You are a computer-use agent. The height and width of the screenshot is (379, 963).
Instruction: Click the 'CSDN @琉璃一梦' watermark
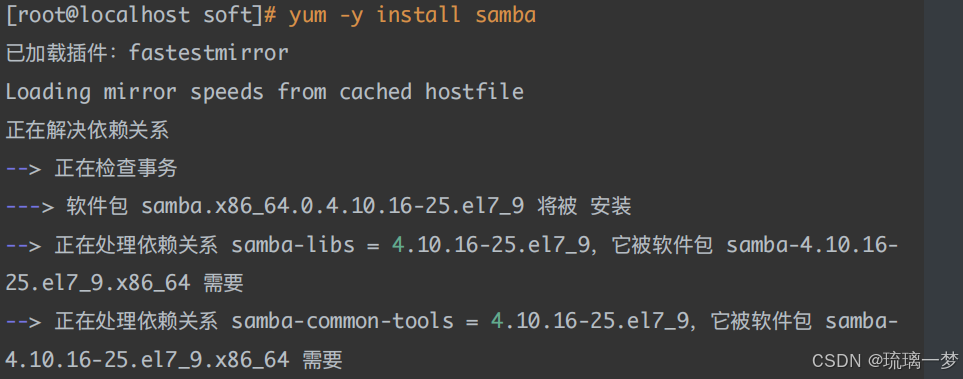(884, 361)
